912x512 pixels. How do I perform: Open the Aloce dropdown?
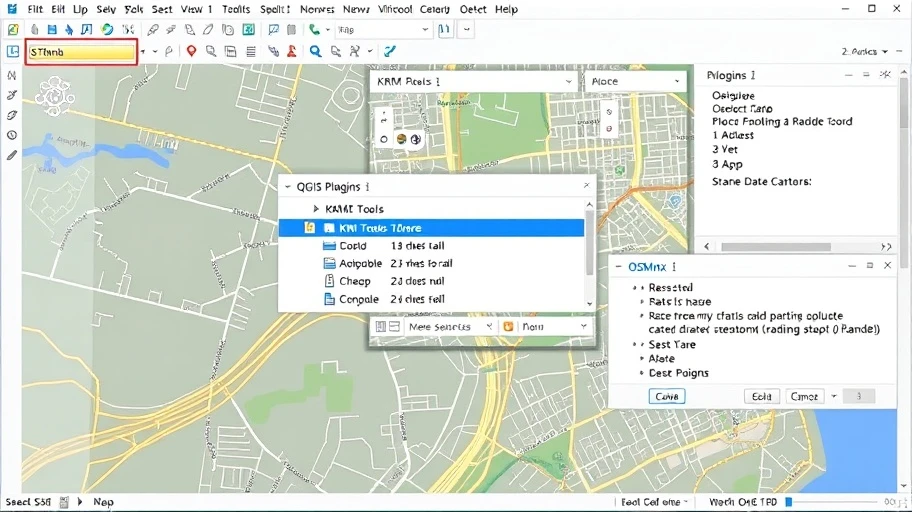click(x=636, y=81)
